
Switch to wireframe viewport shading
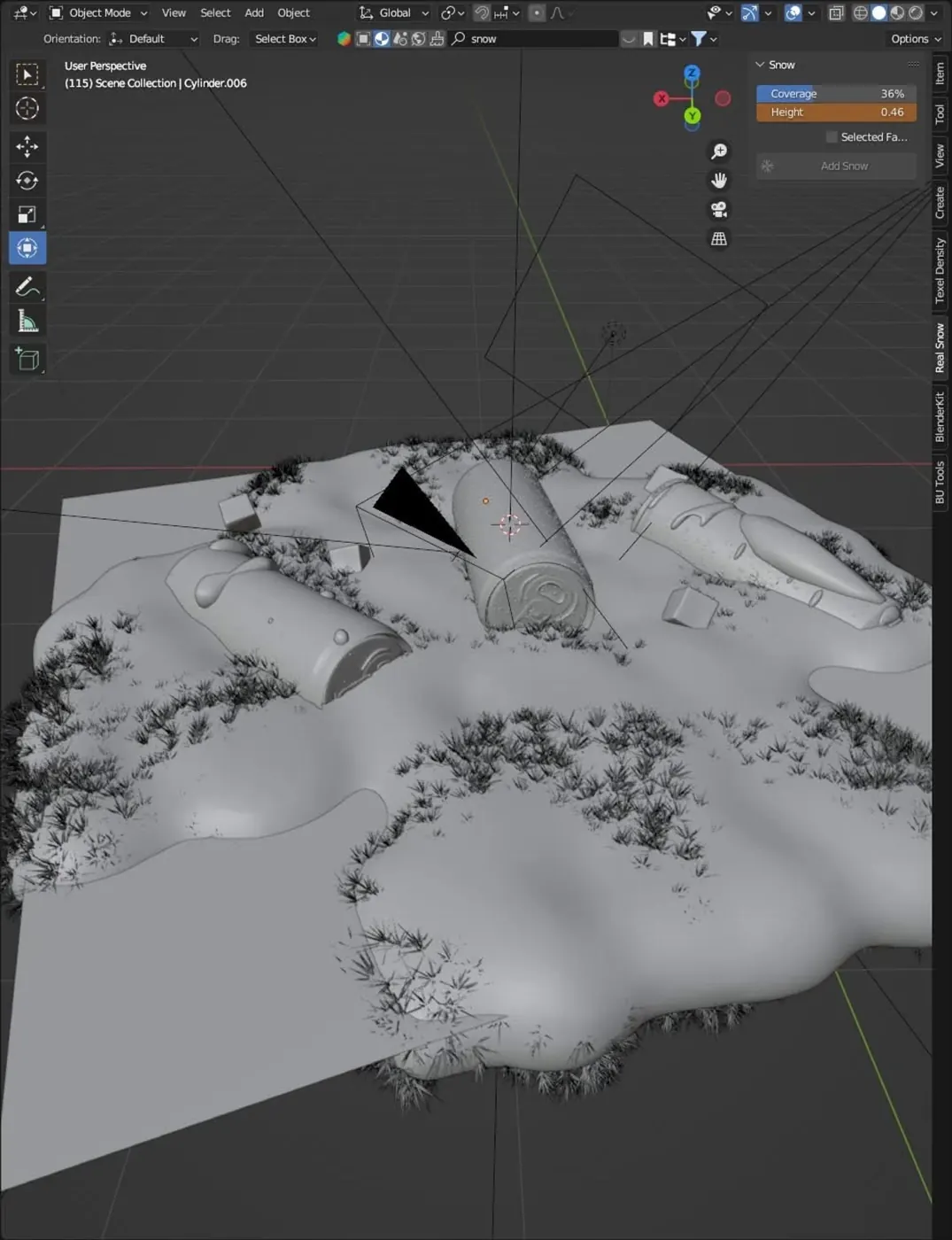click(860, 12)
